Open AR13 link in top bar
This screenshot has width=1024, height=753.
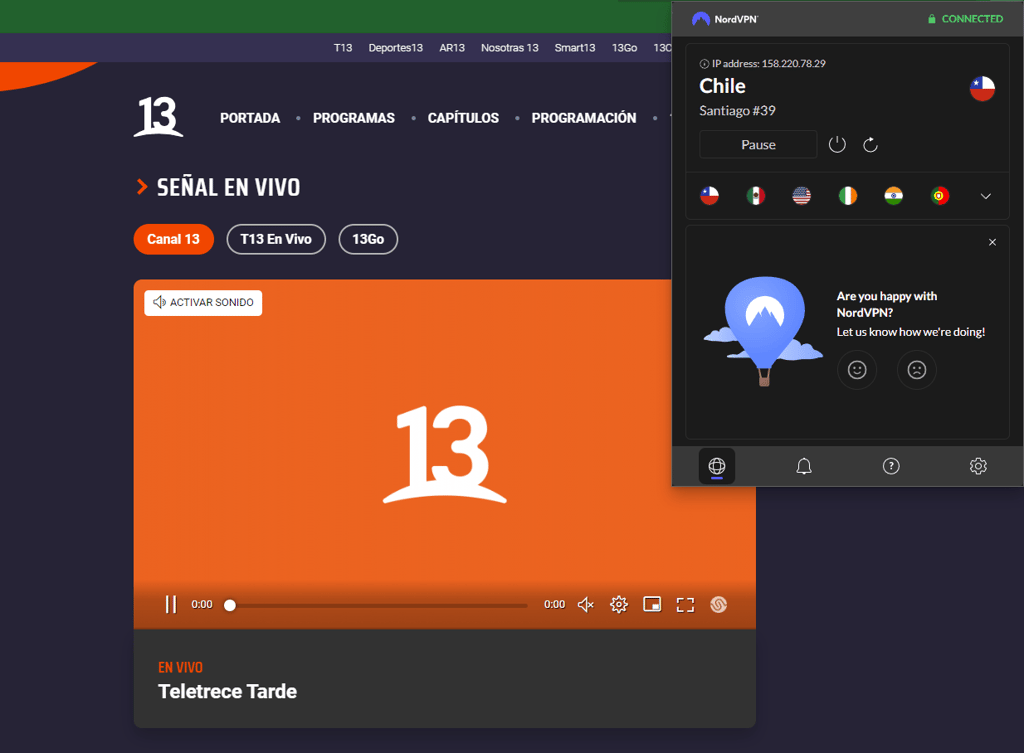point(452,48)
